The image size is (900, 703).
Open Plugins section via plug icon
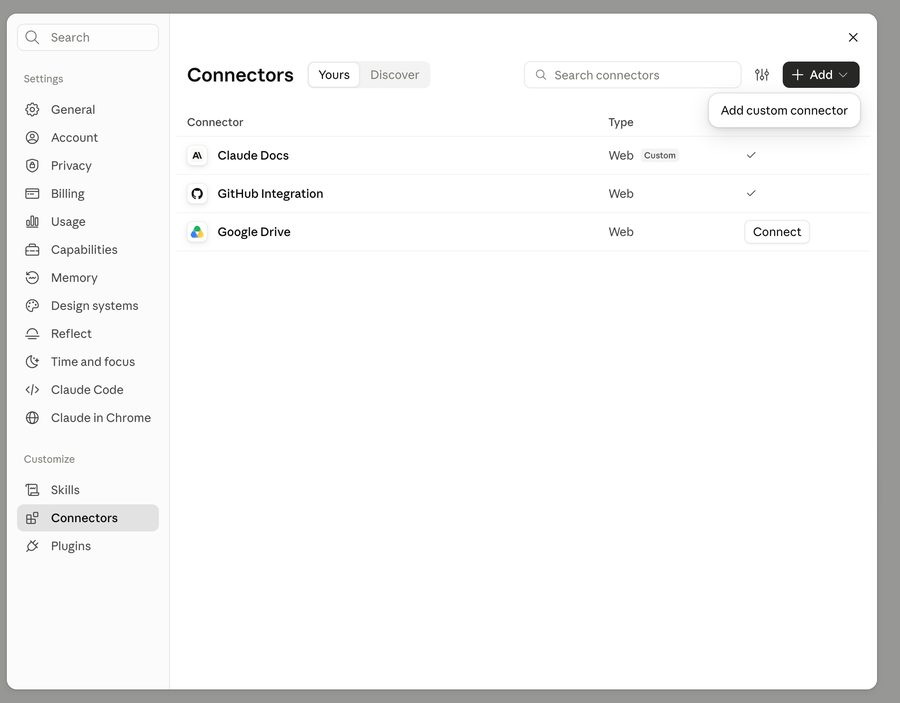tap(32, 546)
